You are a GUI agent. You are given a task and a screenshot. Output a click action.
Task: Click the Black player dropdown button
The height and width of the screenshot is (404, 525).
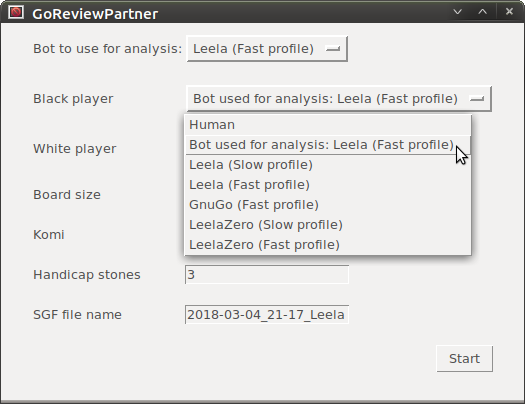(x=339, y=99)
